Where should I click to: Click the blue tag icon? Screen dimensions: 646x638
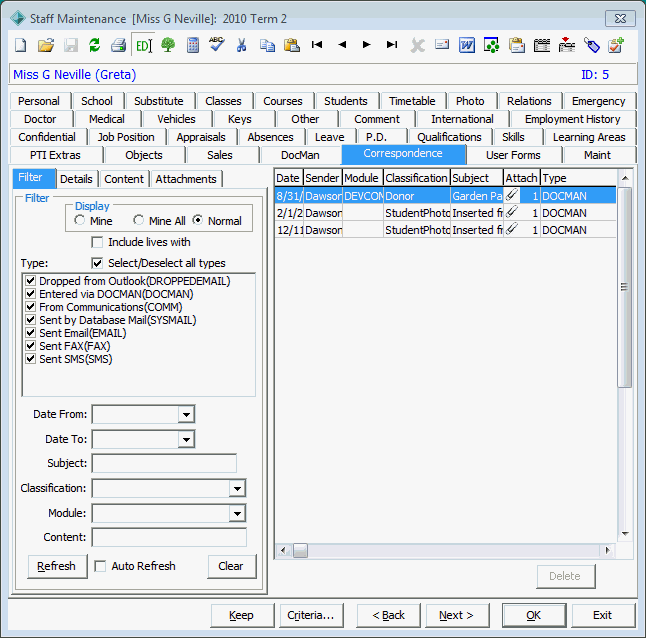pos(592,45)
